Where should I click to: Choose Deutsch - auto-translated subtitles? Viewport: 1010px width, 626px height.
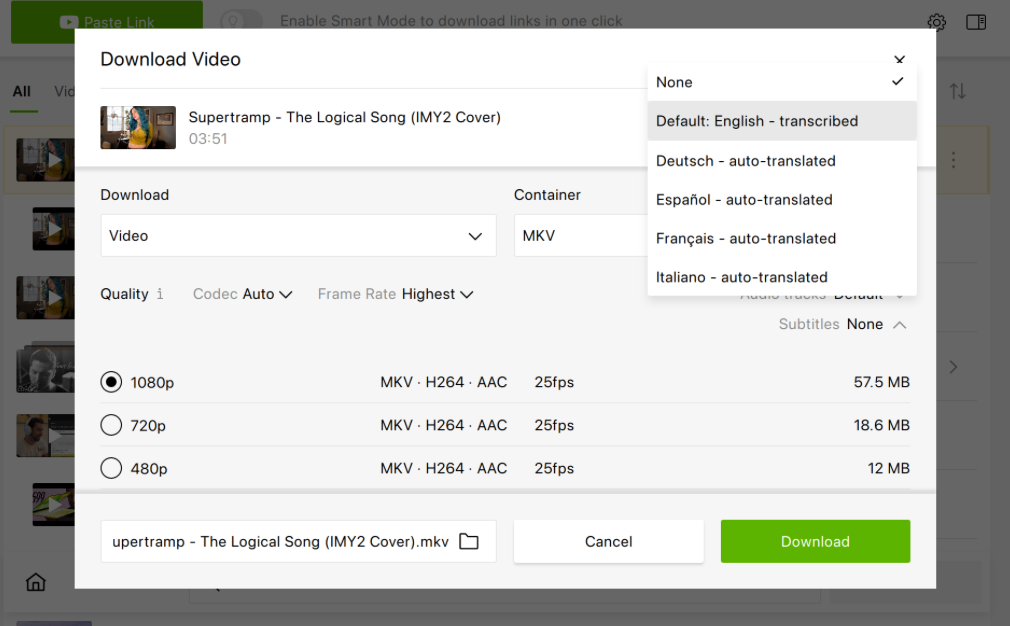click(782, 161)
